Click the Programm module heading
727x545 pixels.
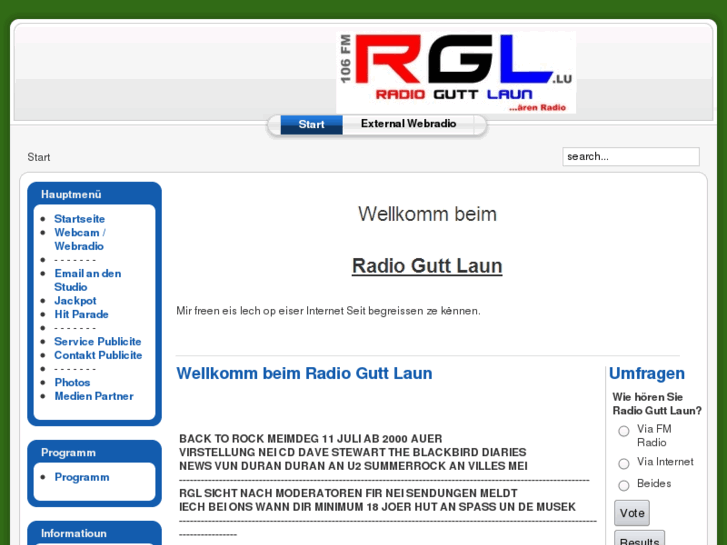(68, 453)
